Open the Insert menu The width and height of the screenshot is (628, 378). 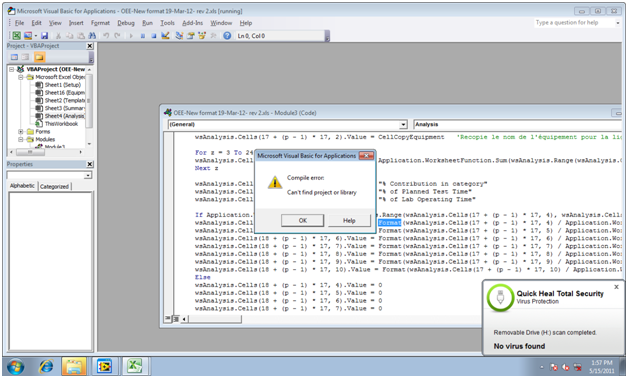pyautogui.click(x=76, y=23)
